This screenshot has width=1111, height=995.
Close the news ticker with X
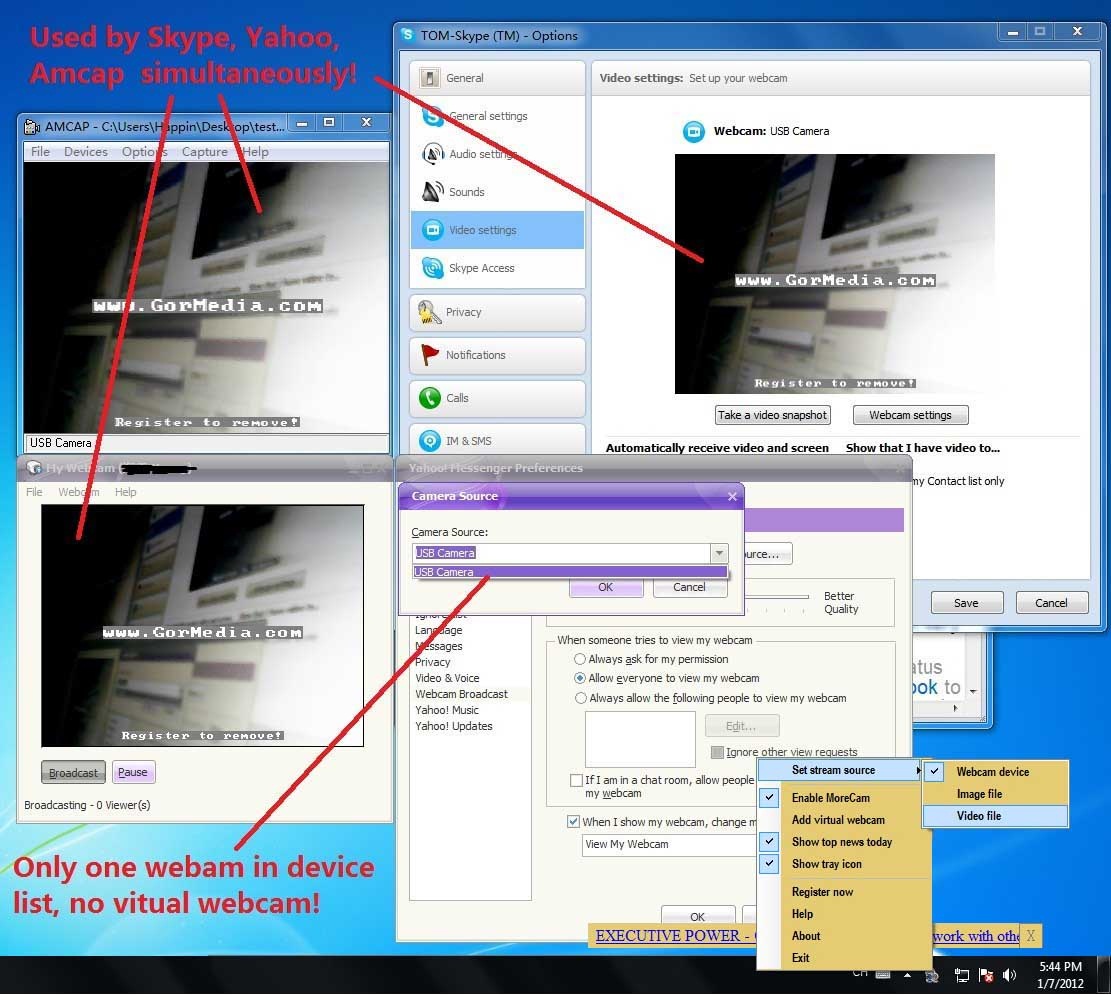point(1030,935)
